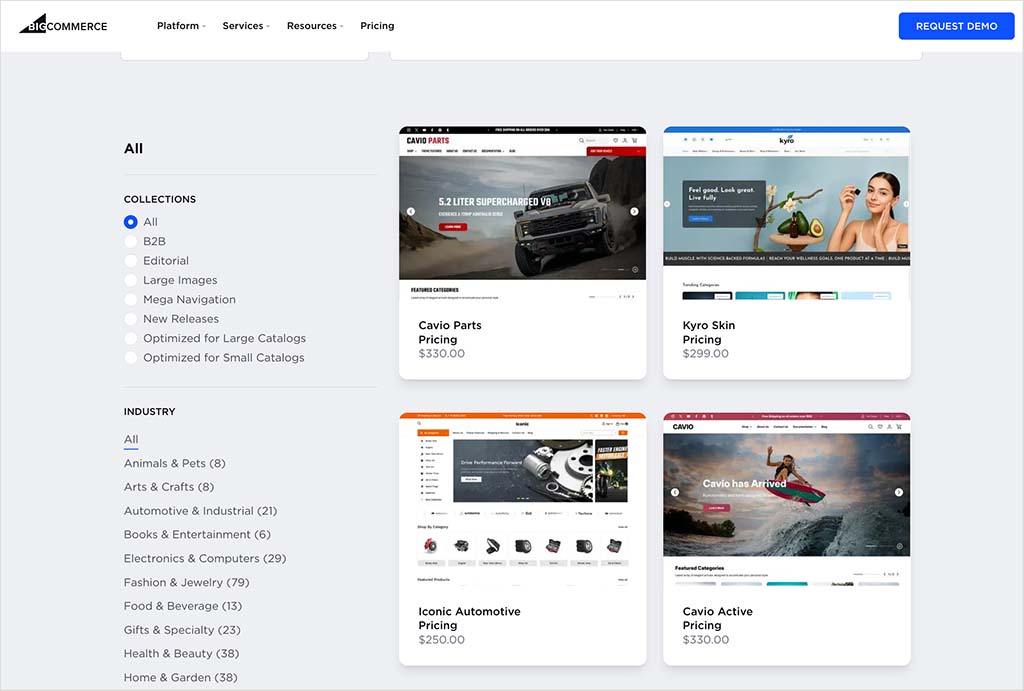
Task: Go to the Pricing page
Action: point(377,25)
